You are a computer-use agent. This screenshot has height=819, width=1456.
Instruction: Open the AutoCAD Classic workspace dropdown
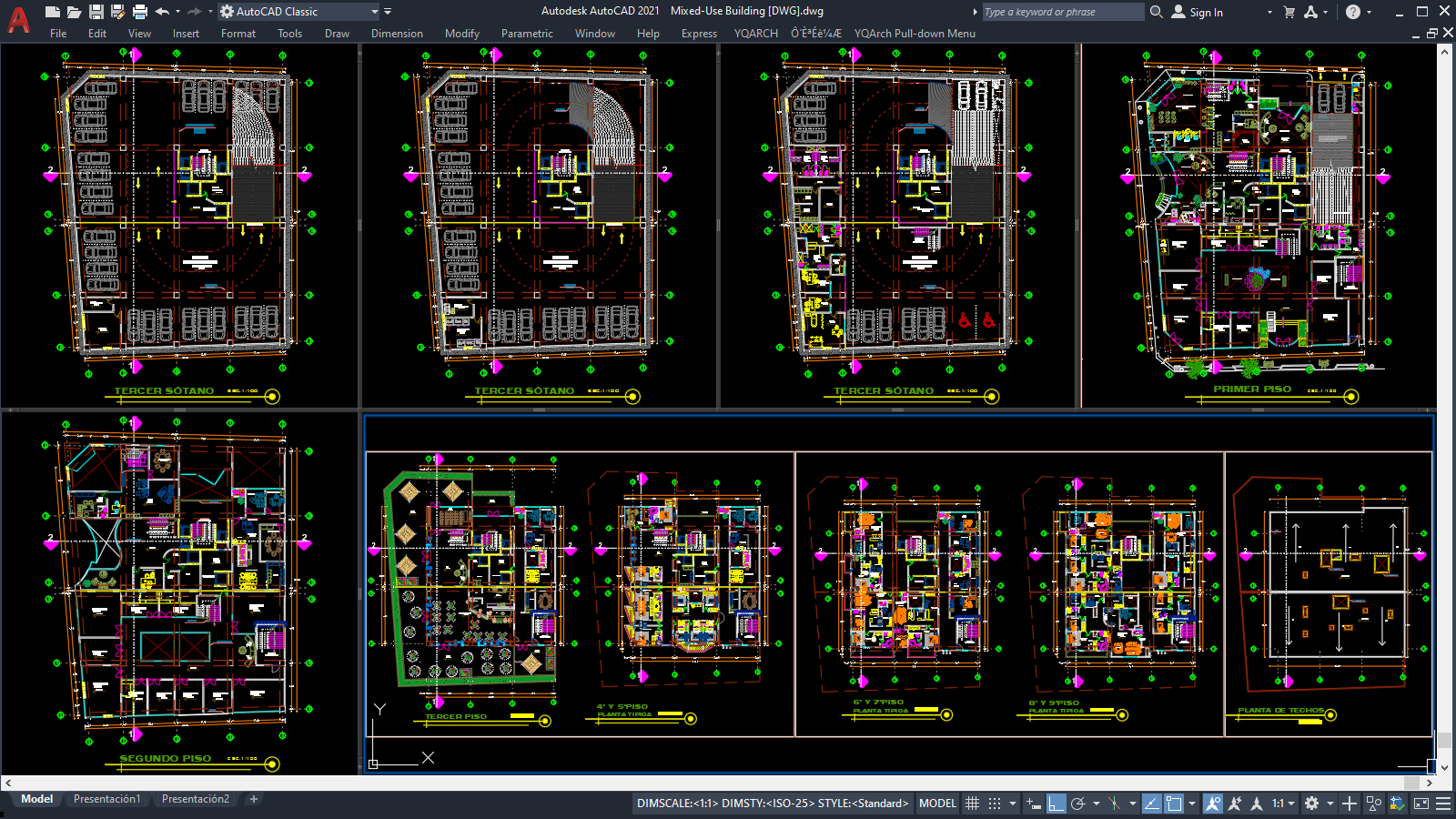pos(374,12)
